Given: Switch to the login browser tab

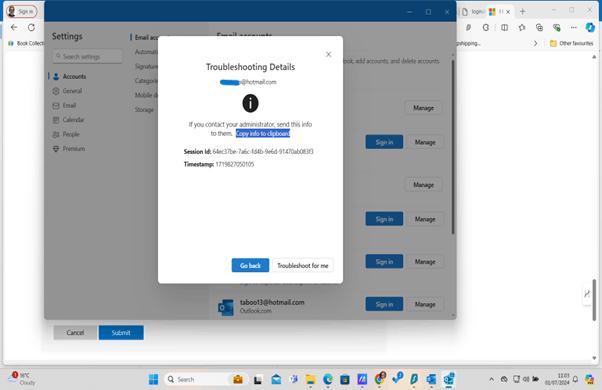Looking at the screenshot, I should [473, 12].
